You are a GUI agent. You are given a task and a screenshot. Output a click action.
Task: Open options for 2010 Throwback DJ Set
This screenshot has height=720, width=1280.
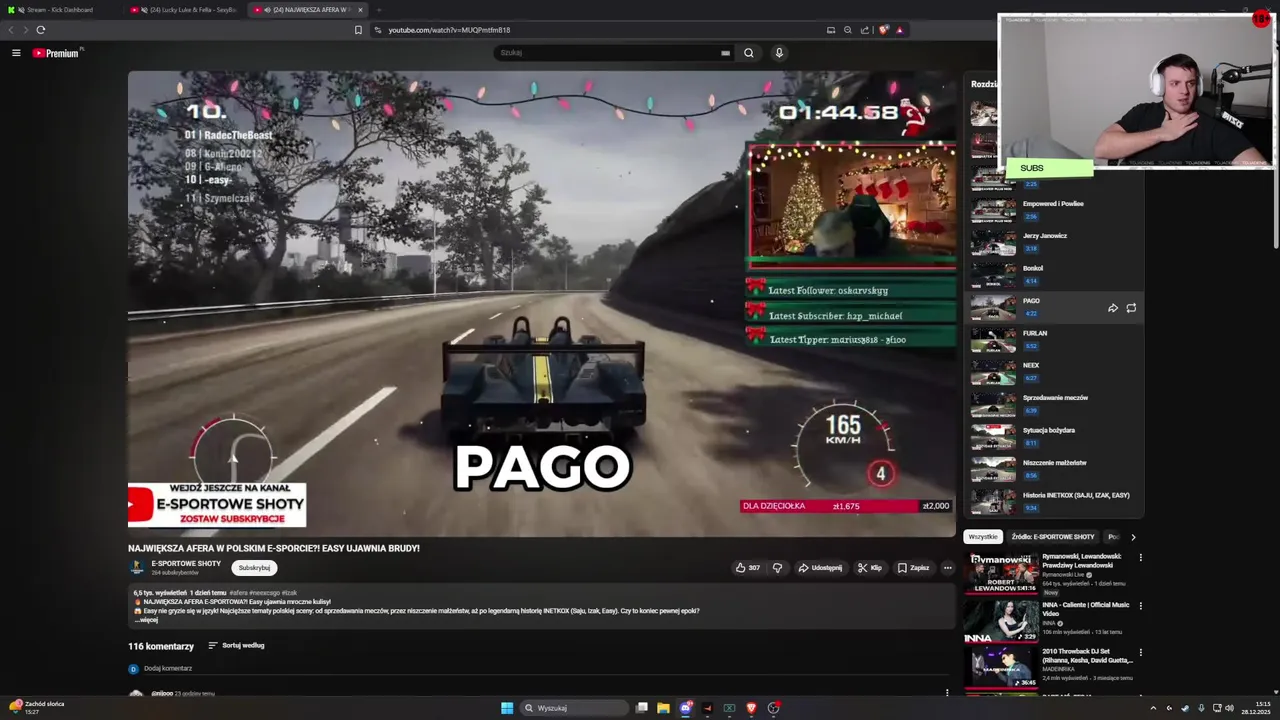[x=1140, y=653]
